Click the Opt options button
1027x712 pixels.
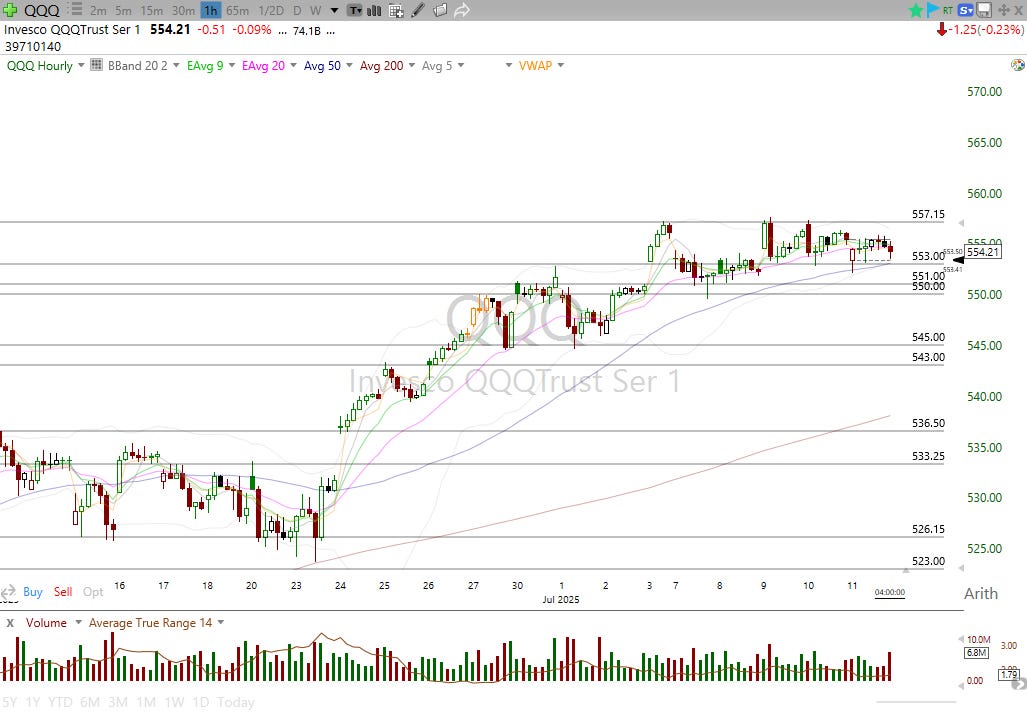click(93, 592)
